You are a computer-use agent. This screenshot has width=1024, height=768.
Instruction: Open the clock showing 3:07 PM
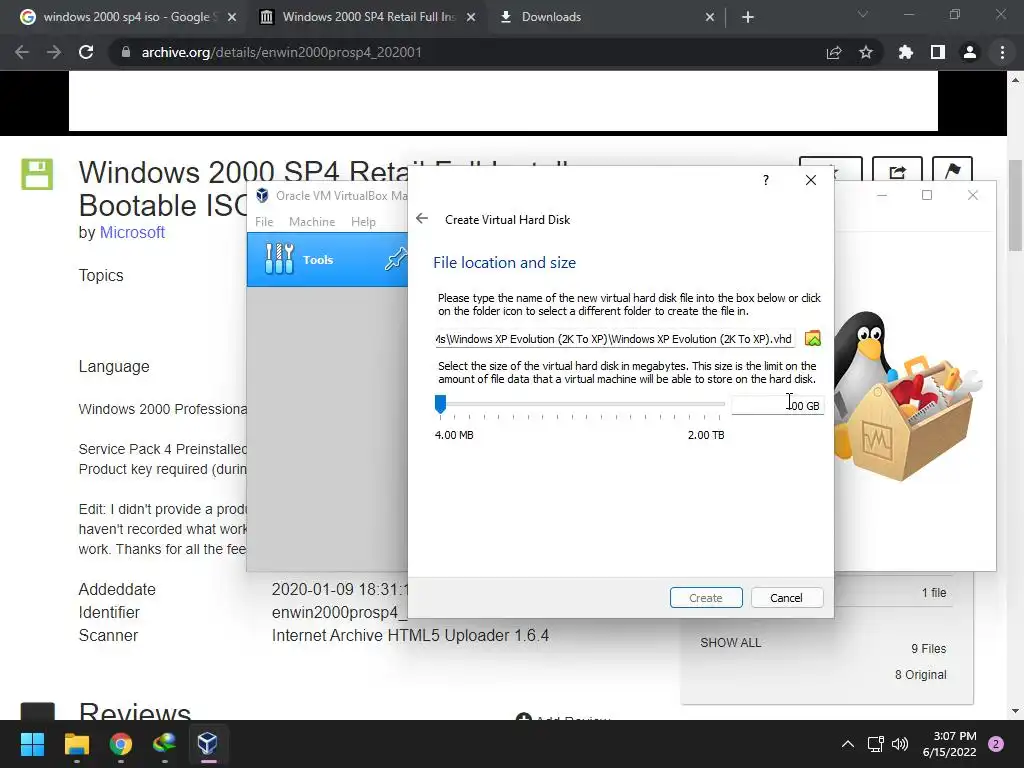point(949,744)
